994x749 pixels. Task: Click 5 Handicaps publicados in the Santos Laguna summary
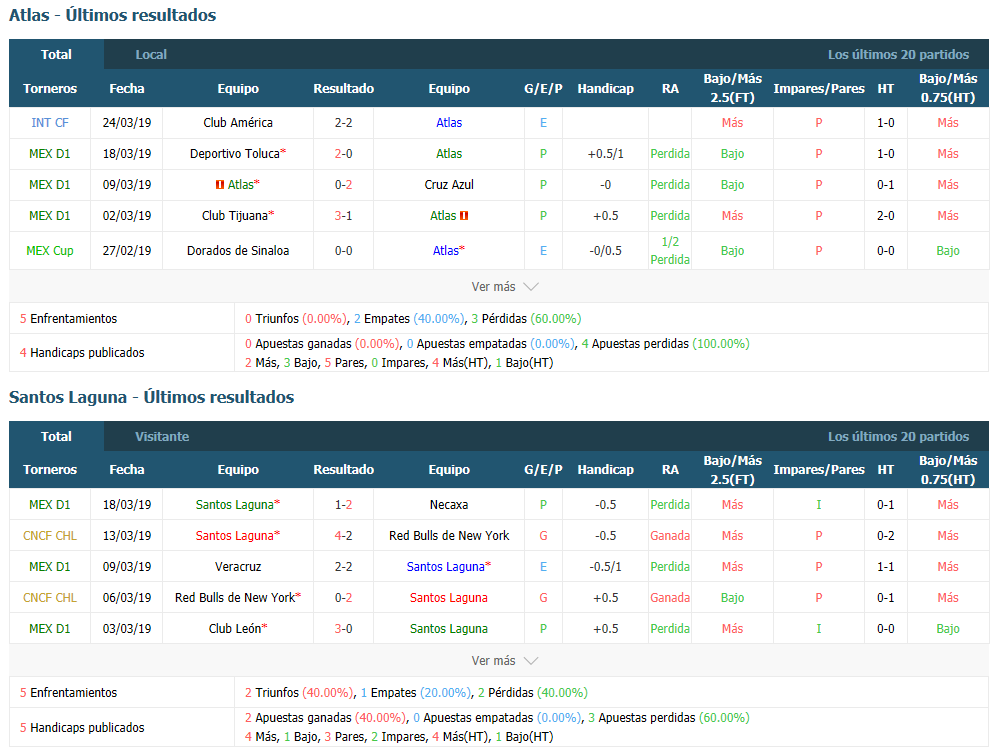point(82,728)
